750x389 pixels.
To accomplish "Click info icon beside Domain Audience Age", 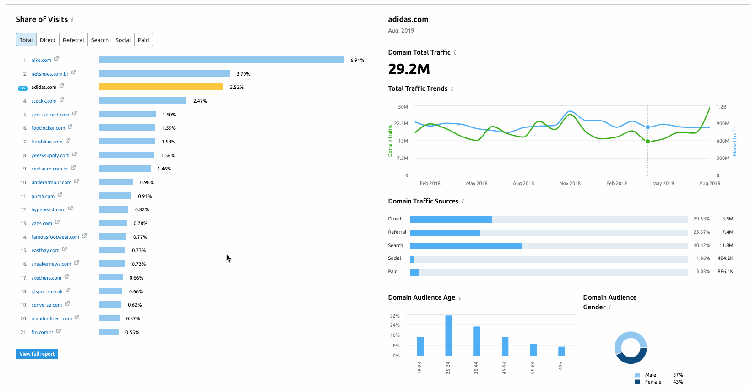I will coord(460,298).
